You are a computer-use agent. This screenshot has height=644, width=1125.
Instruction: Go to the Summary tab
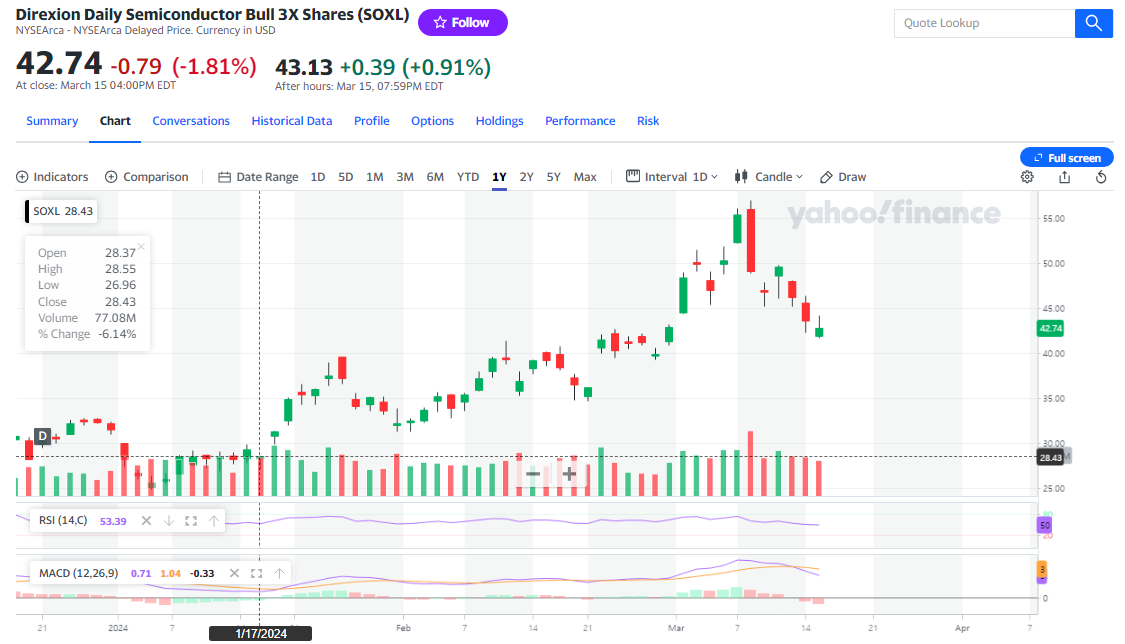[x=52, y=121]
